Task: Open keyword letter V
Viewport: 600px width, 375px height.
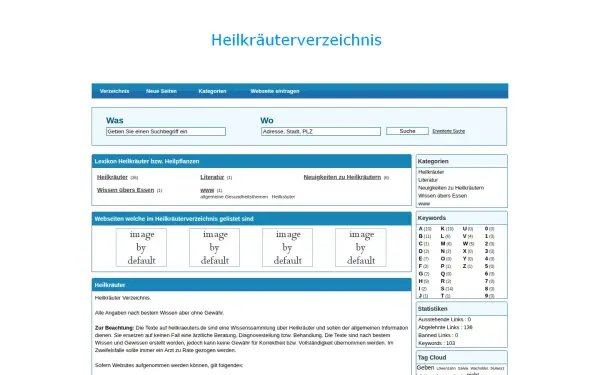Action: click(x=465, y=236)
